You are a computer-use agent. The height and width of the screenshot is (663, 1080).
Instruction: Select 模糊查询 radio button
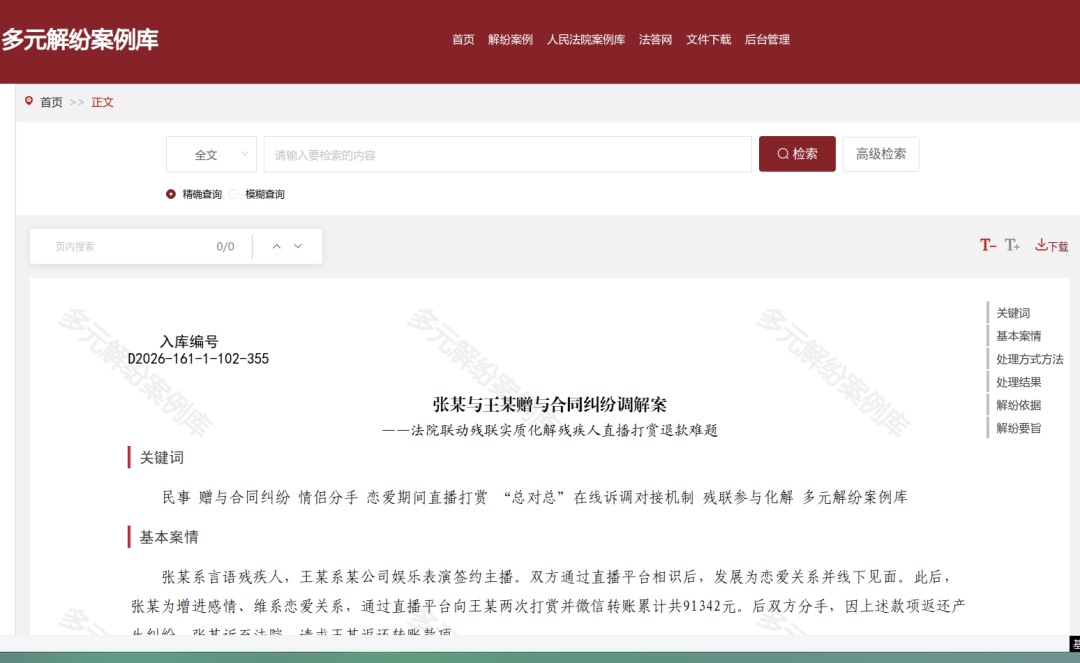pyautogui.click(x=234, y=194)
